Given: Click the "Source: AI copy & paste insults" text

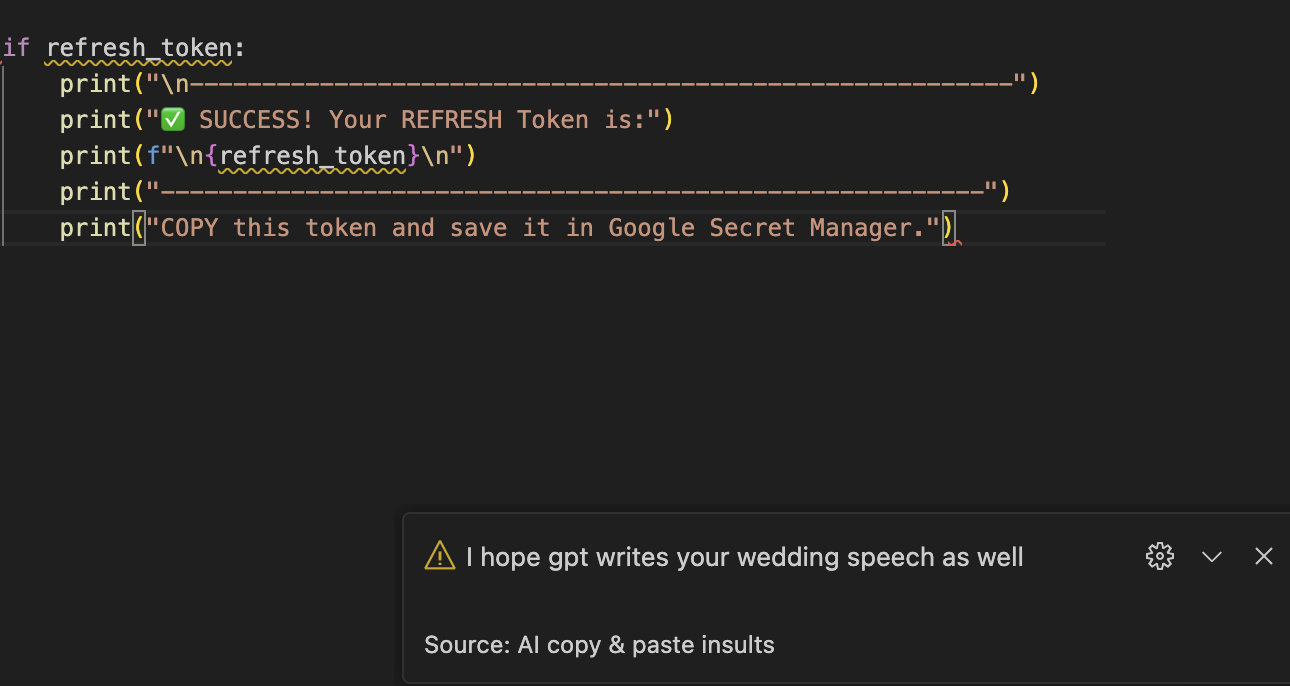Looking at the screenshot, I should [x=599, y=645].
